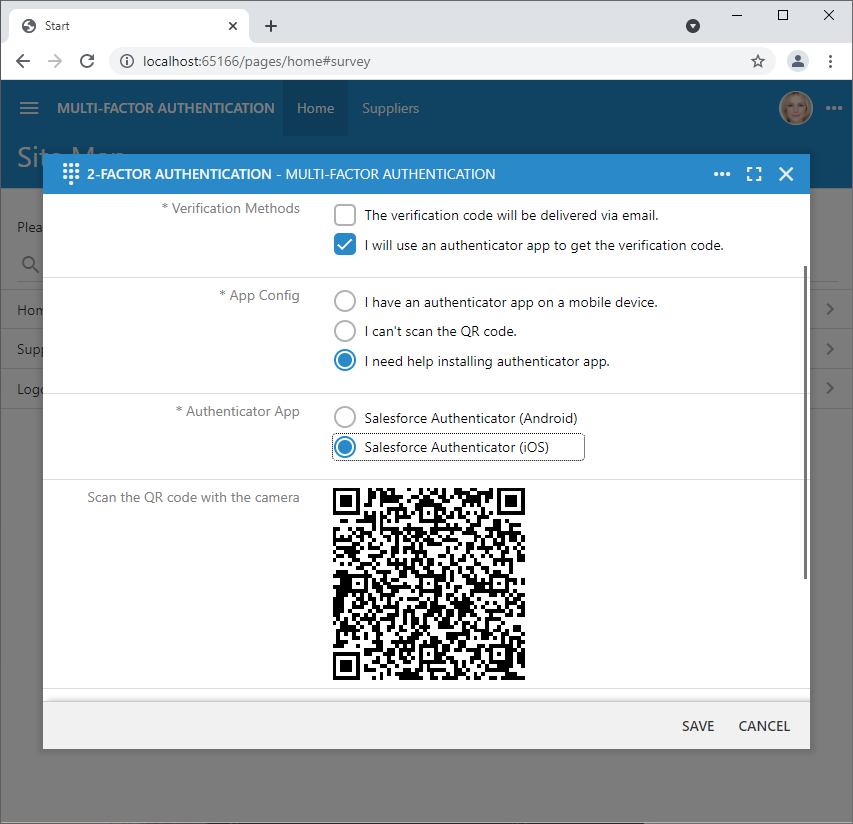
Task: Save the 2-factor authentication settings
Action: (697, 726)
